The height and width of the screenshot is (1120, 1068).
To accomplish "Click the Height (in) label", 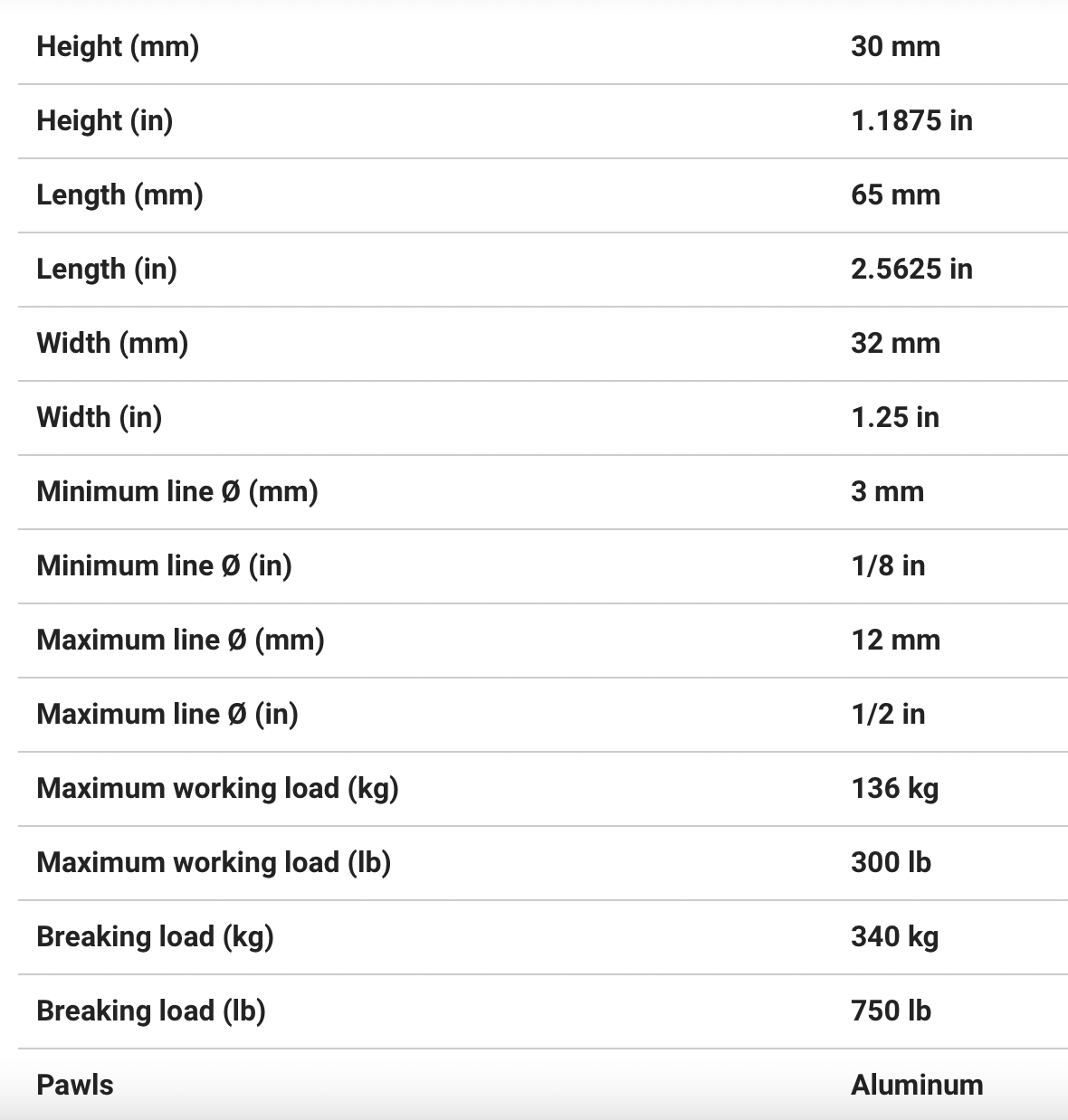I will coord(104,120).
